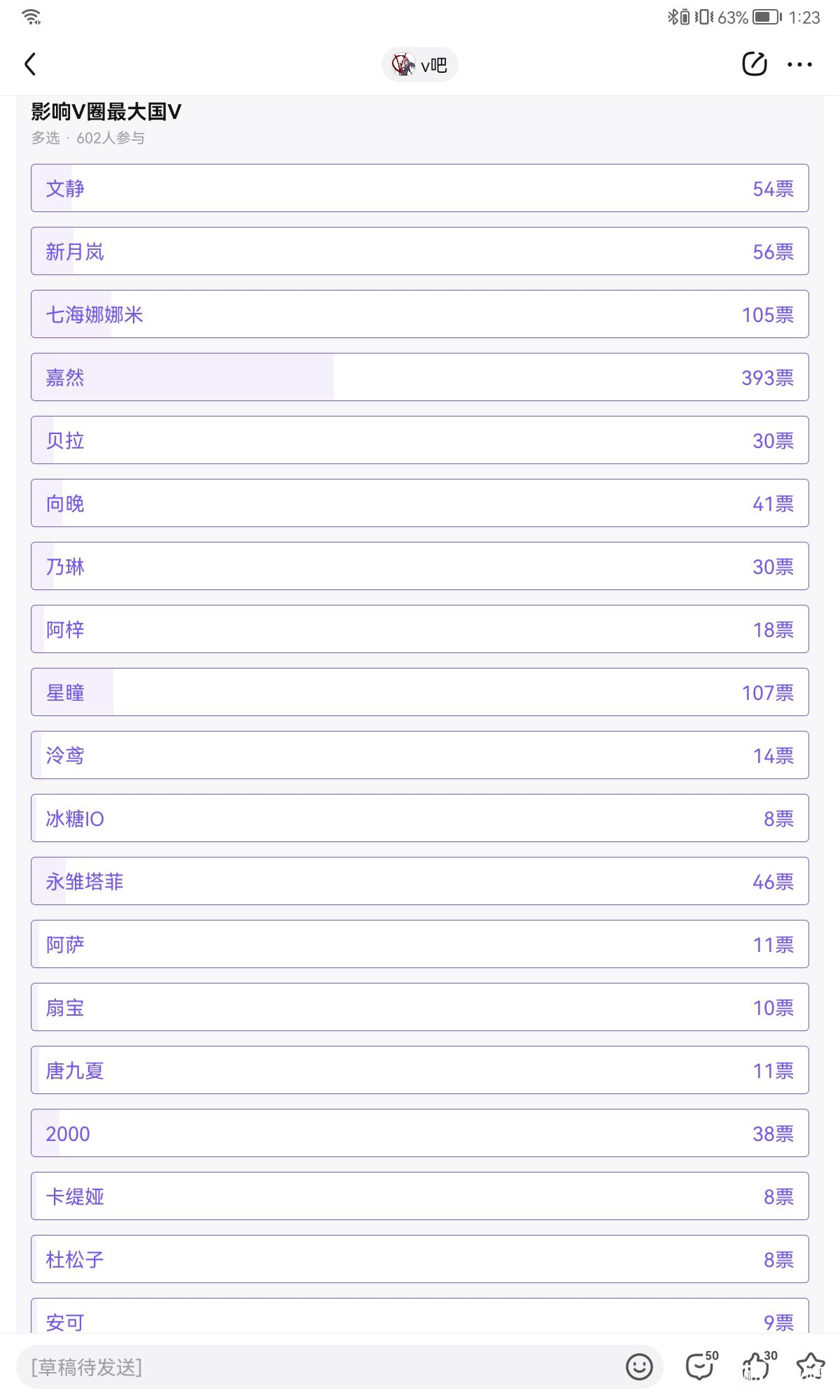Screen dimensions: 840x1400
Task: Select poll option 七海娜娜米
Action: click(x=420, y=314)
